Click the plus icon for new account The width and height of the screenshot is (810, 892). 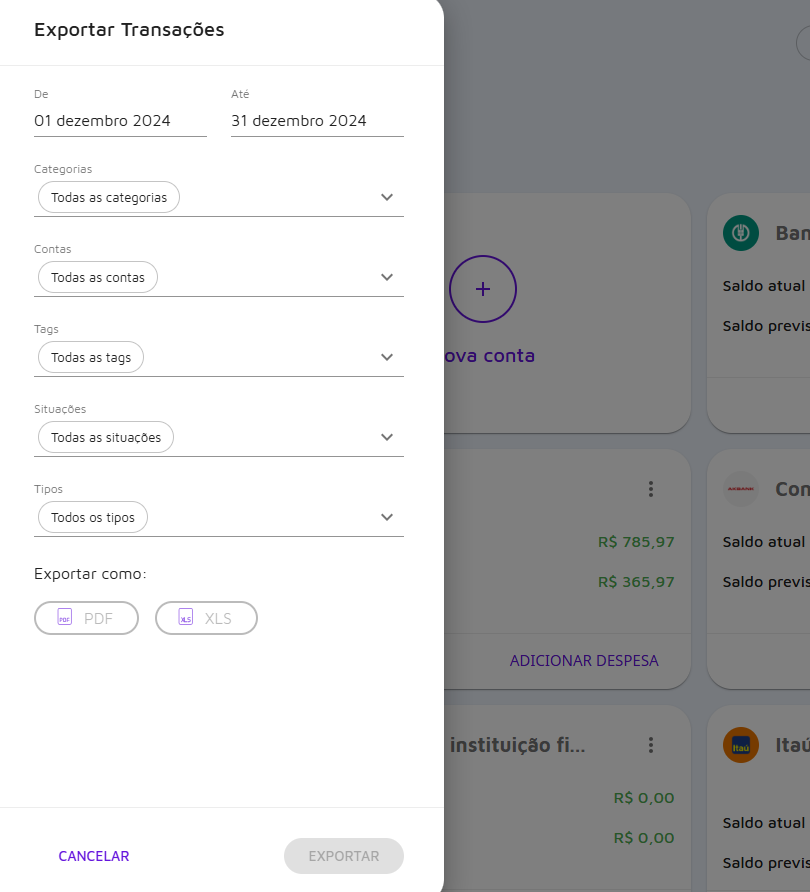(x=482, y=289)
